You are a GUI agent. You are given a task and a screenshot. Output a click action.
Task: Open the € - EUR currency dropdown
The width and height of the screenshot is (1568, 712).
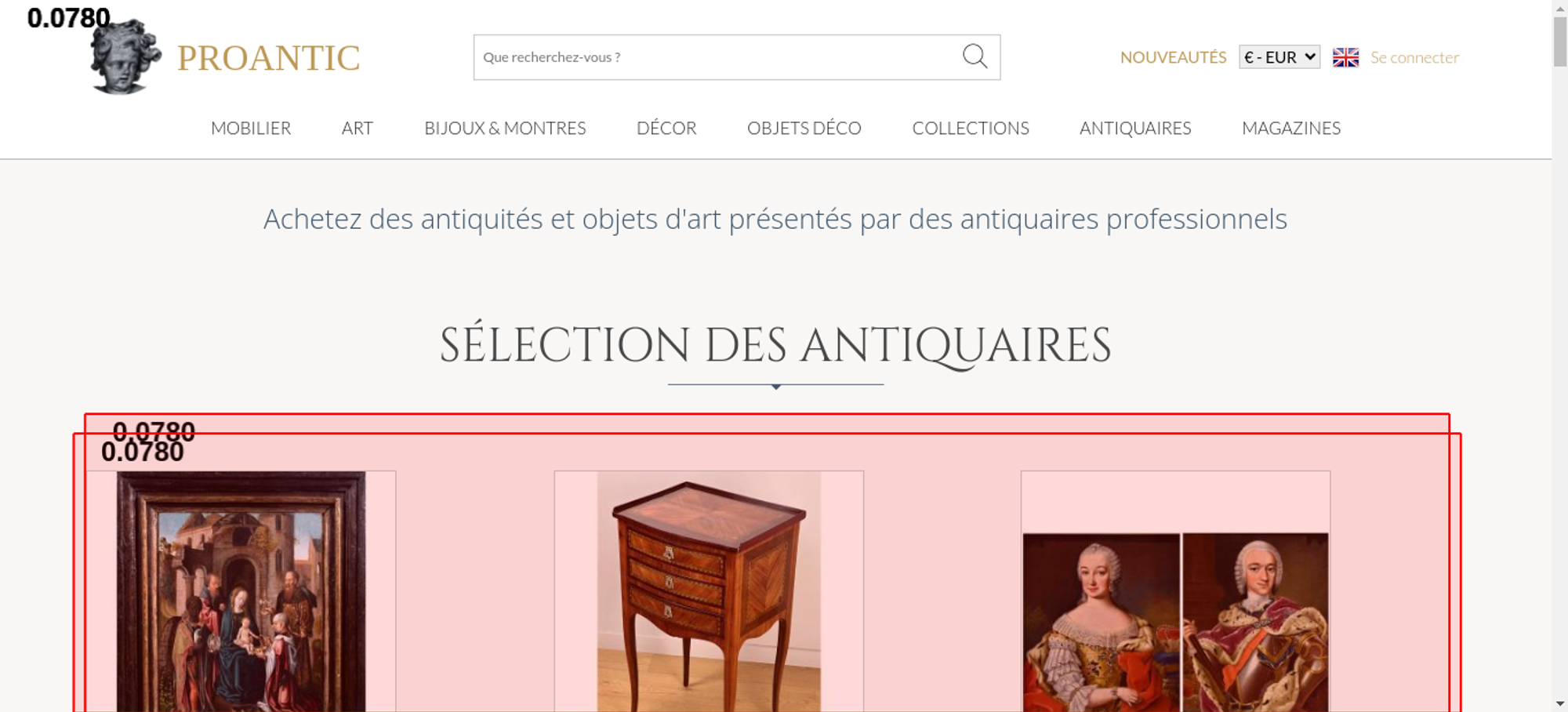click(1279, 57)
